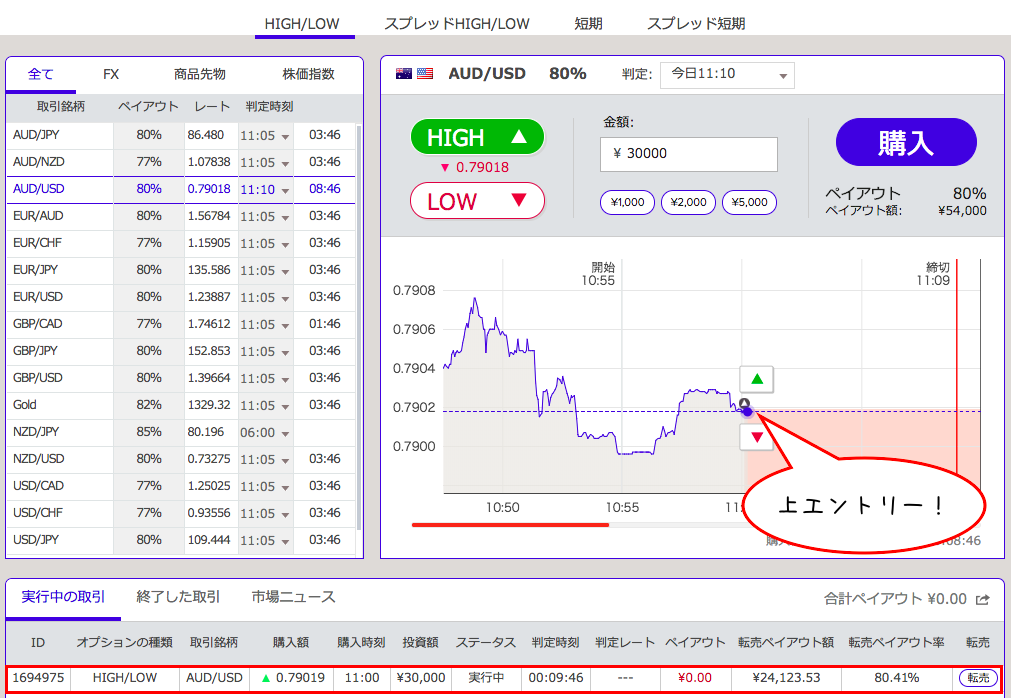Select the HIGH option button
Image resolution: width=1011 pixels, height=698 pixels.
[477, 138]
